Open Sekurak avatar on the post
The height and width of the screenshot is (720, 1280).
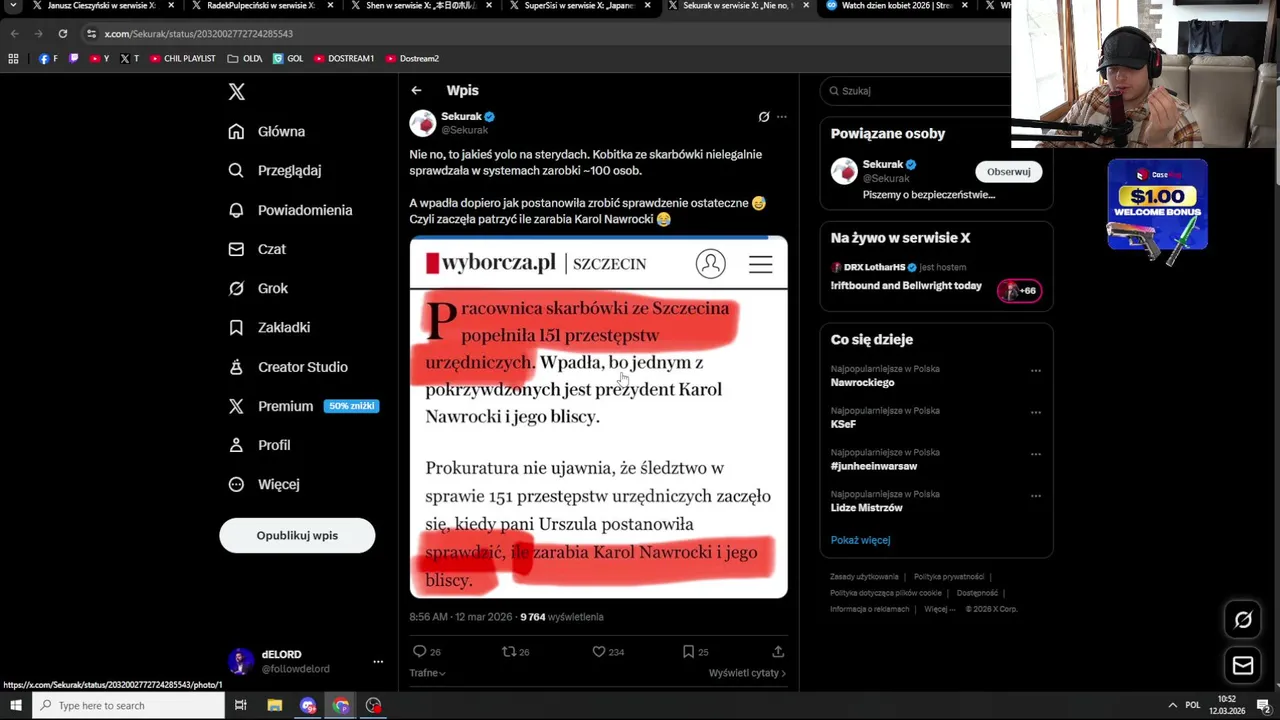click(x=422, y=123)
